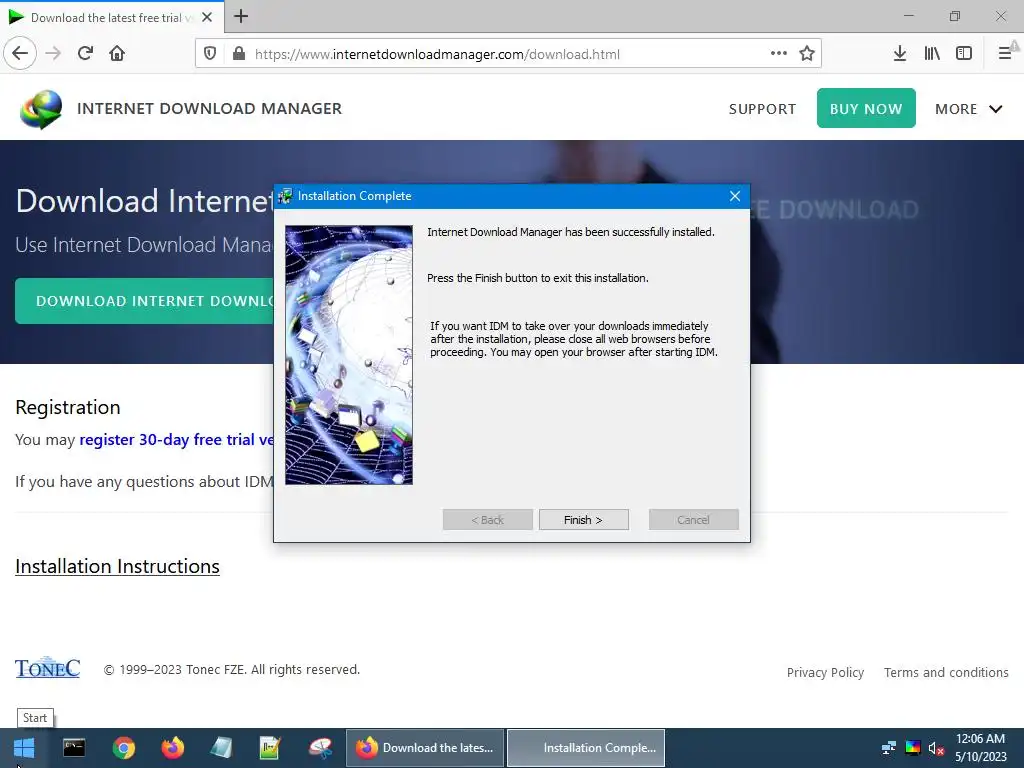Open the notebook app pinned on taskbar

pyautogui.click(x=221, y=748)
